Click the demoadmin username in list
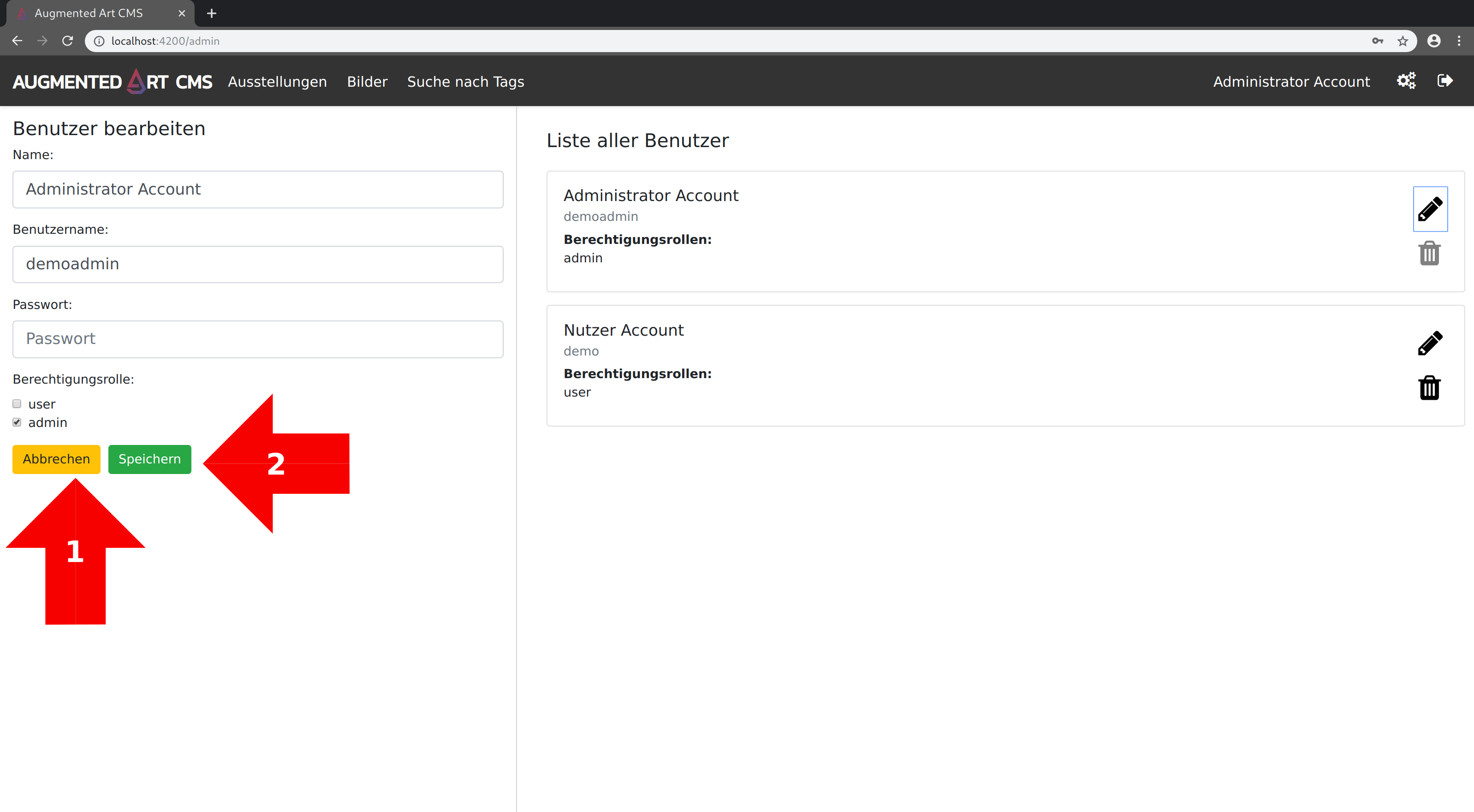1474x812 pixels. click(601, 217)
